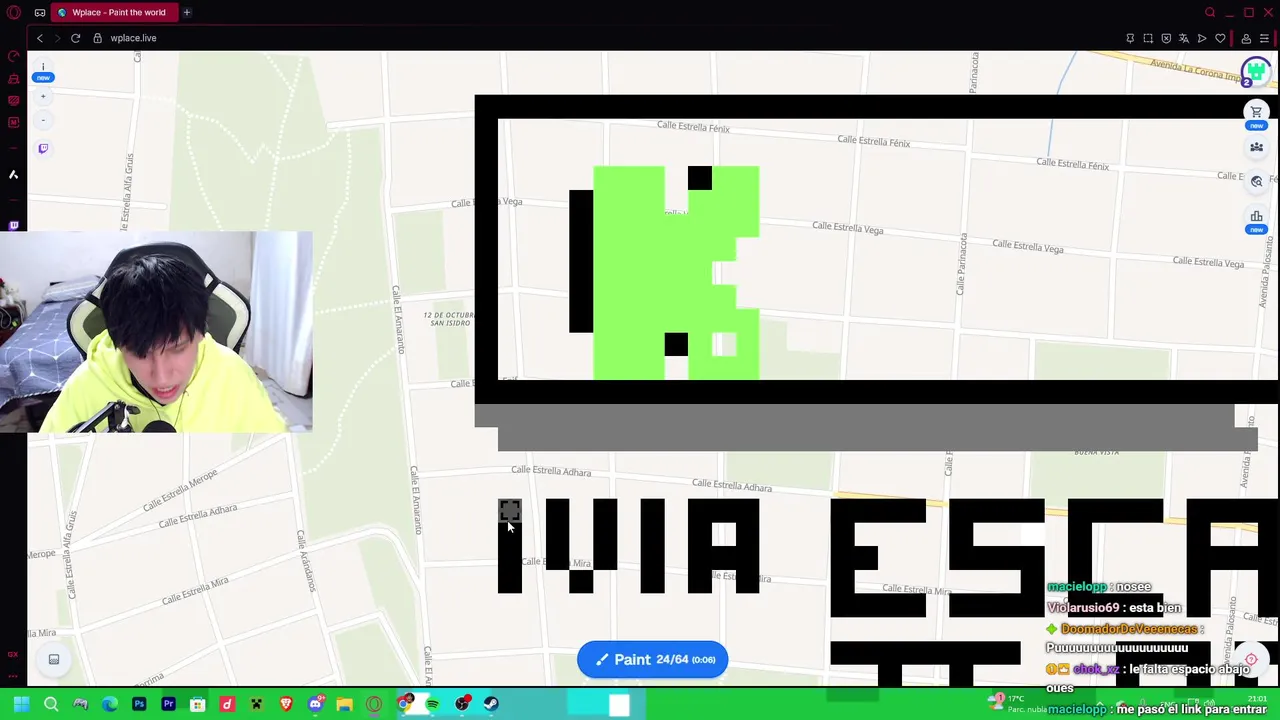
Task: Zoom out the map with minus button
Action: pyautogui.click(x=43, y=121)
